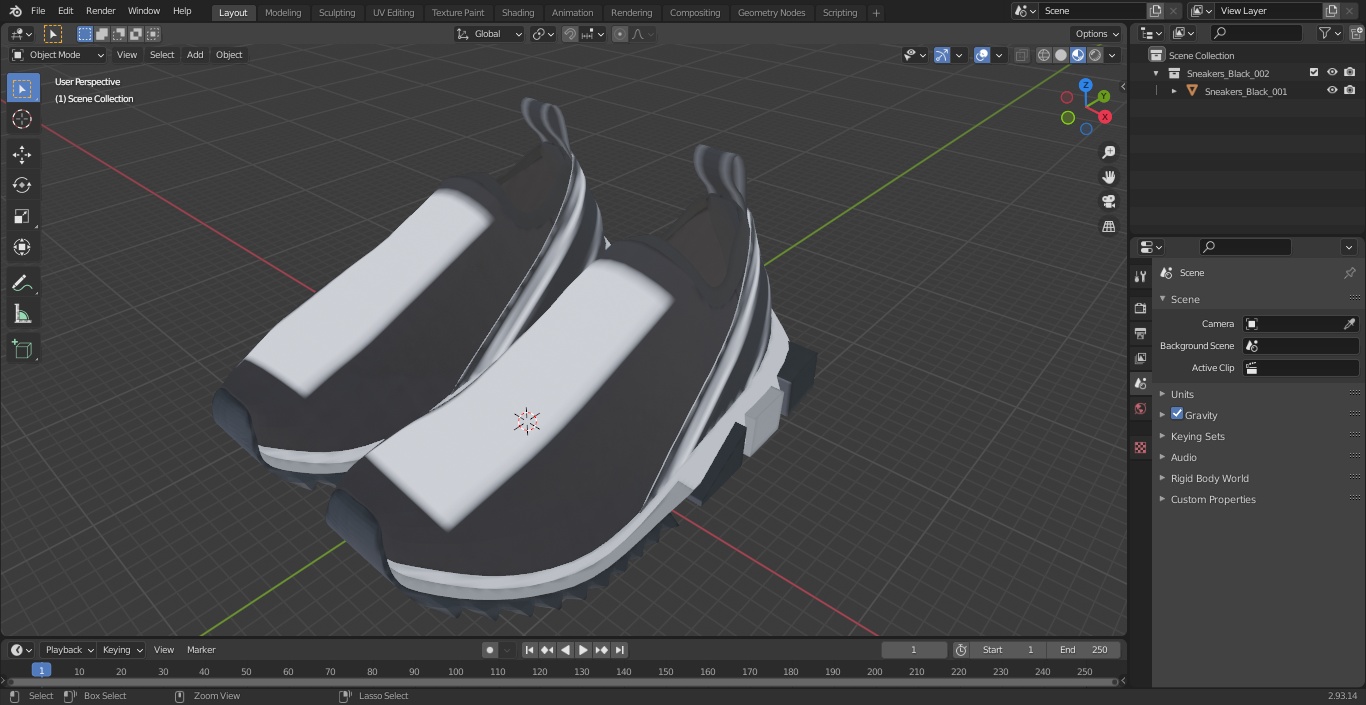Select the Add Cube tool
Image resolution: width=1366 pixels, height=705 pixels.
[x=22, y=350]
